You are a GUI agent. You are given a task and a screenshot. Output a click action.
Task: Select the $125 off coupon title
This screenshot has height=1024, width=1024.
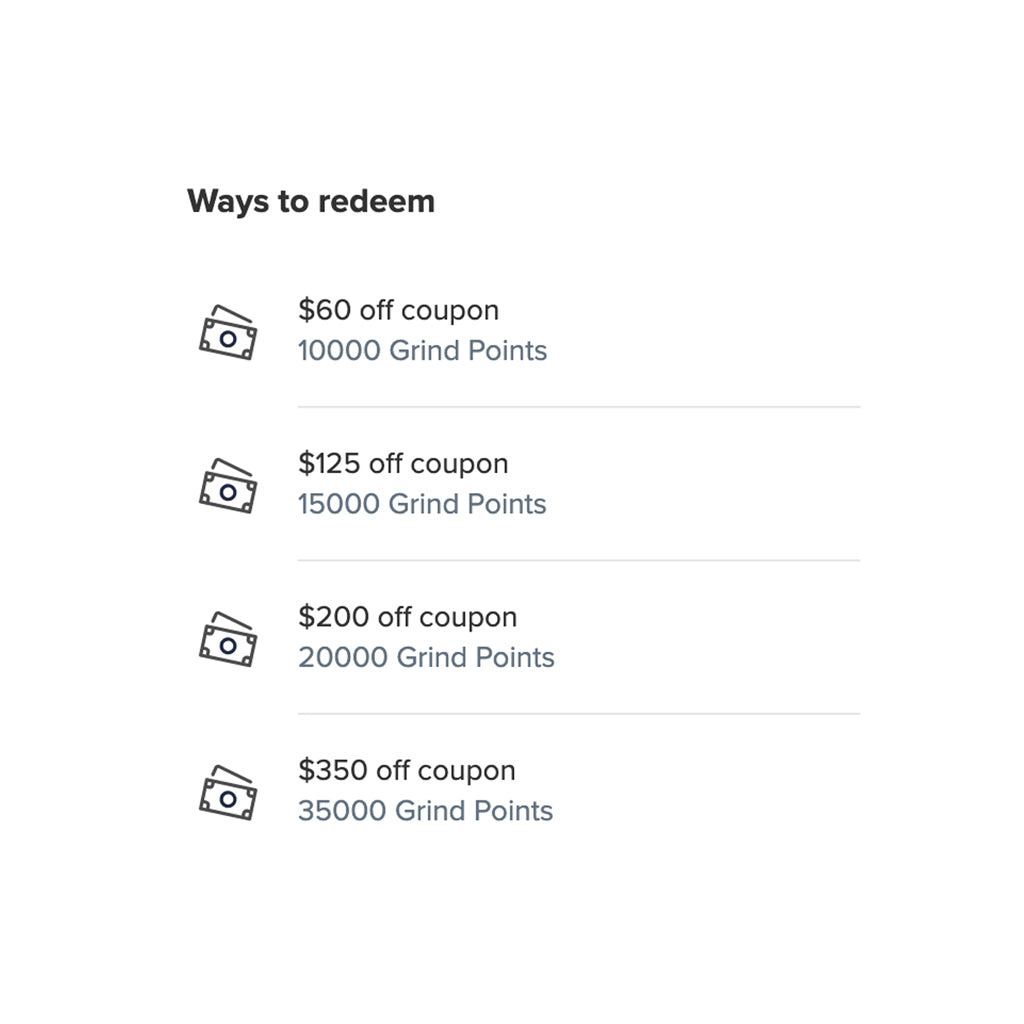pos(403,464)
